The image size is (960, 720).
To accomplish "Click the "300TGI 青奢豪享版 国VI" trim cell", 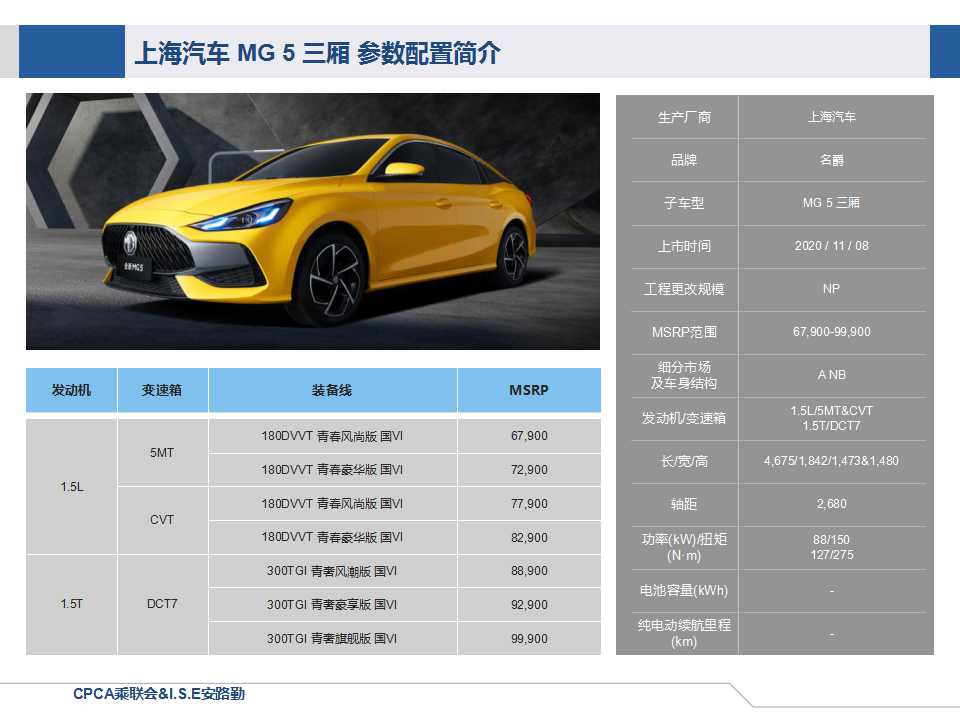I will [332, 605].
